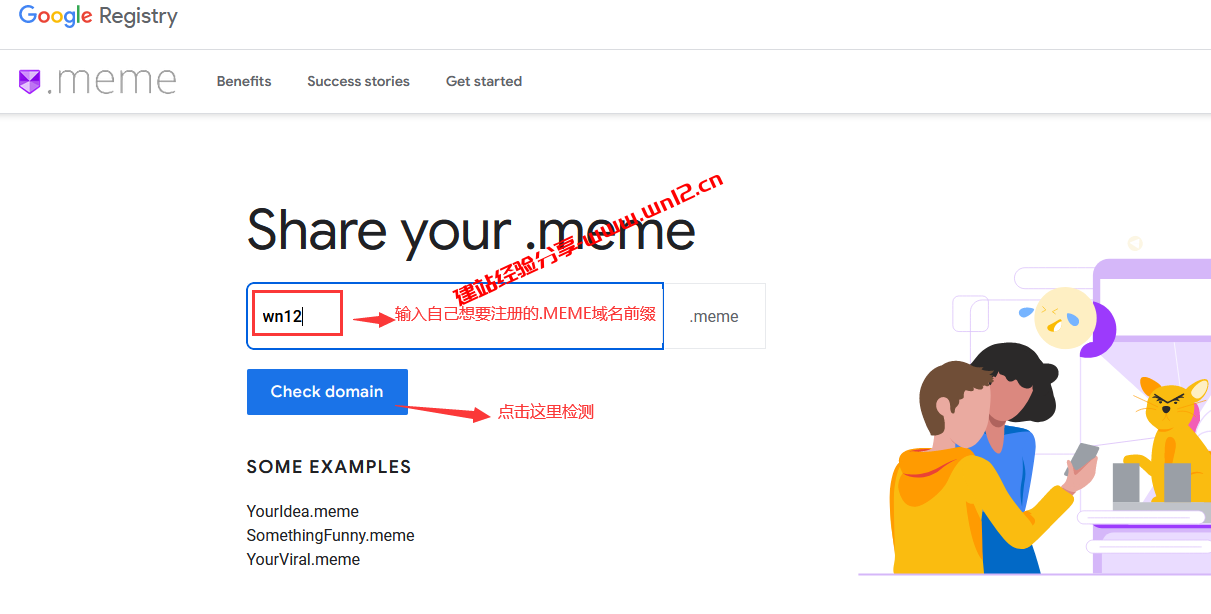Click the Share your .meme heading
The image size is (1211, 614).
pos(470,230)
